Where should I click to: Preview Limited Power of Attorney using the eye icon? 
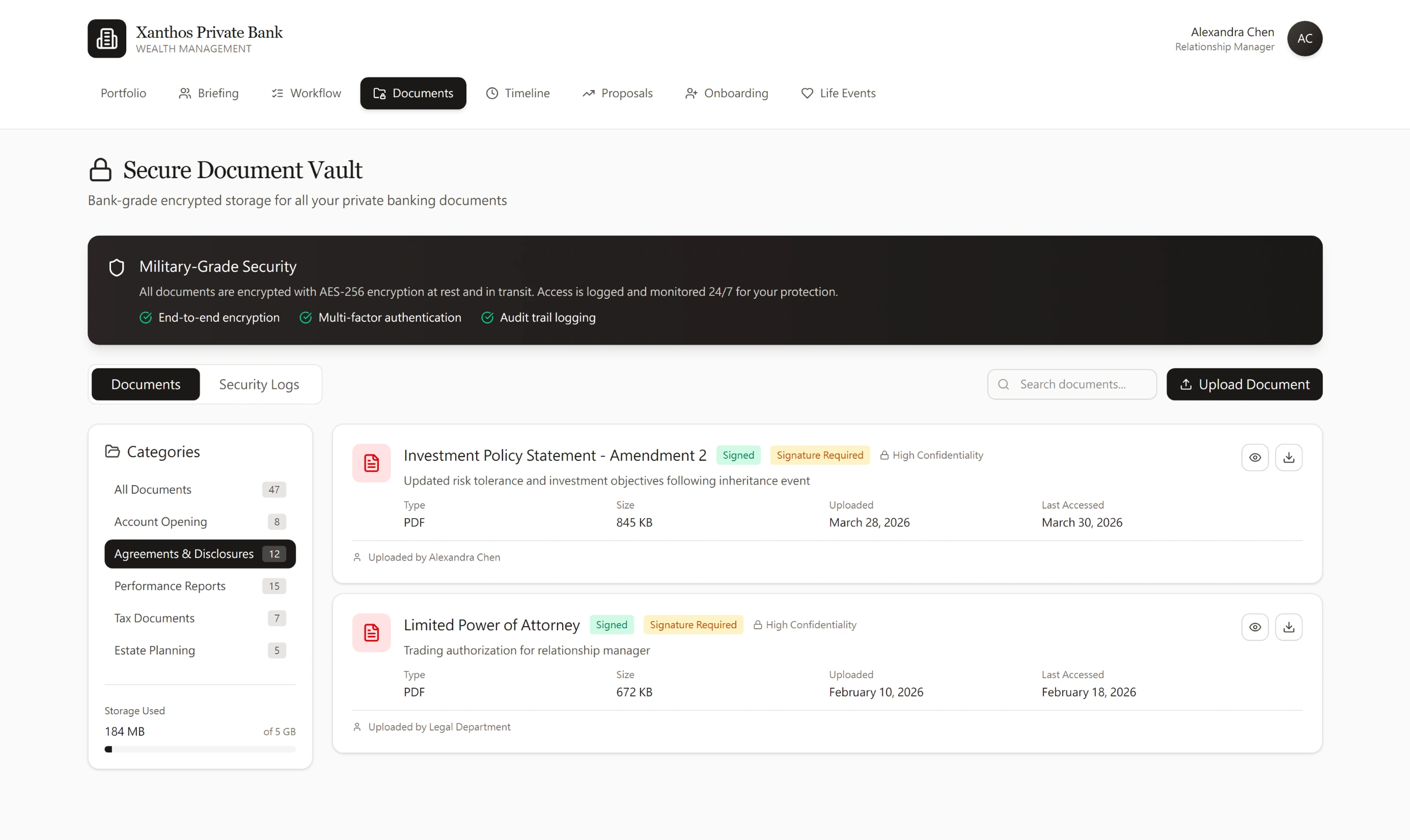pos(1255,627)
